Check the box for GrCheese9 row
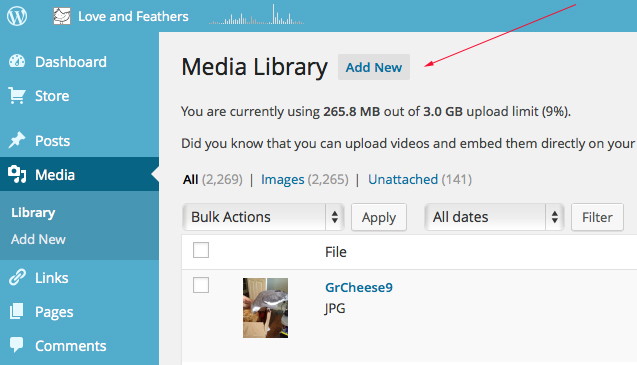637x365 pixels. 201,285
